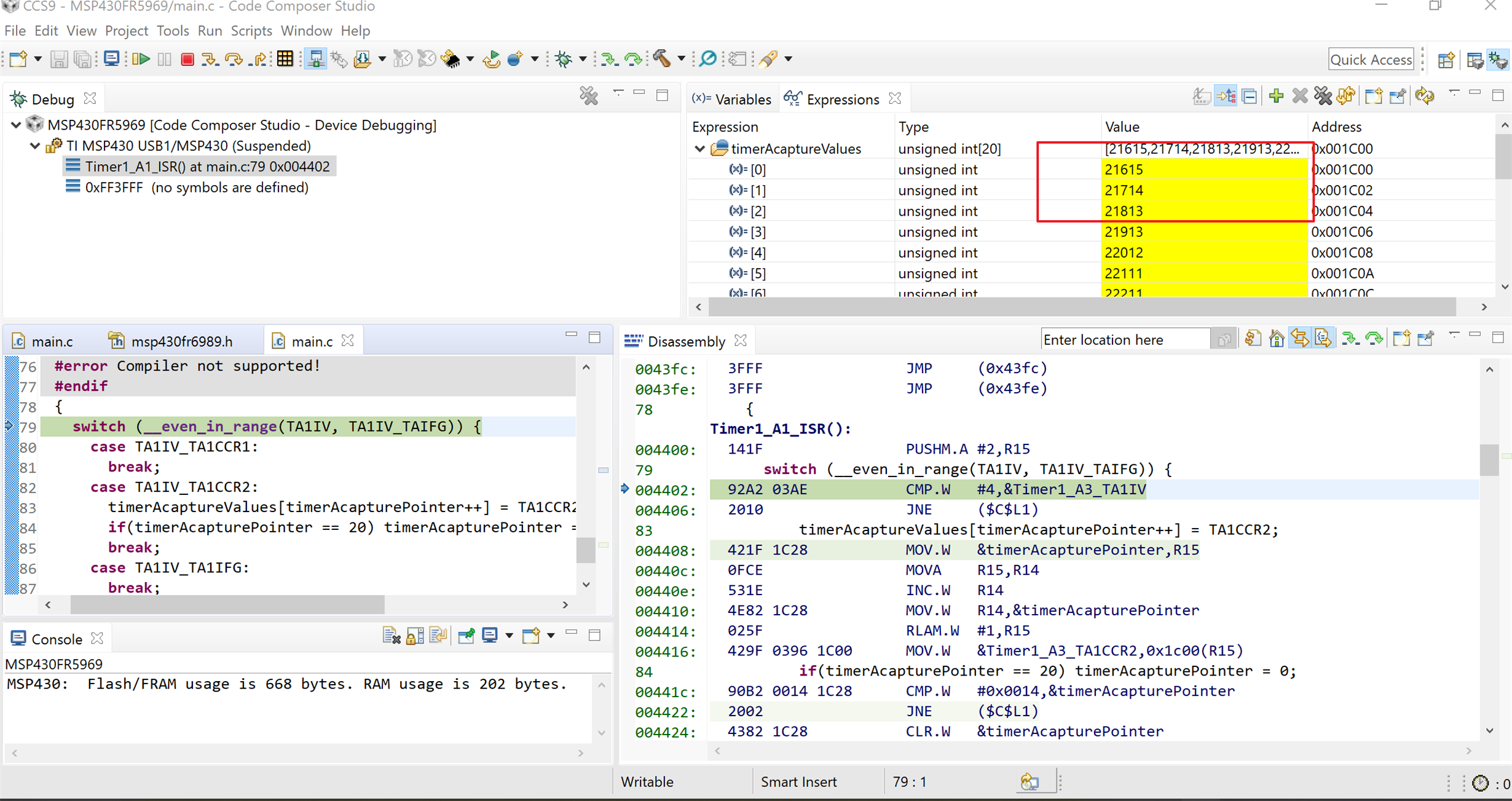Click the clear console icon
Viewport: 1512px width, 801px height.
coord(392,636)
